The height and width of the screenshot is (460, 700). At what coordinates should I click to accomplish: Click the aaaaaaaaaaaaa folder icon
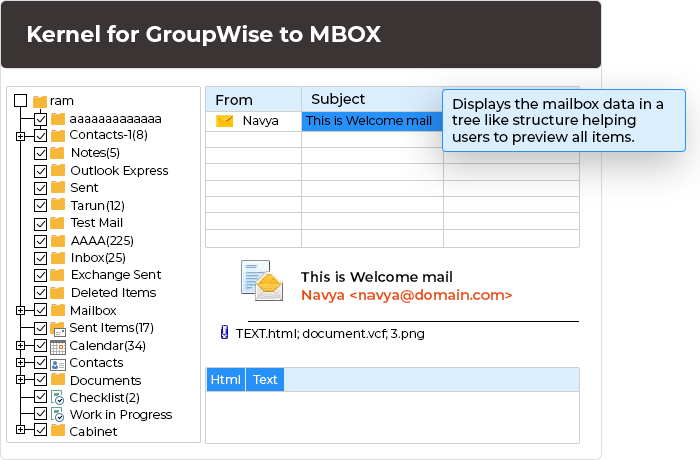(58, 119)
